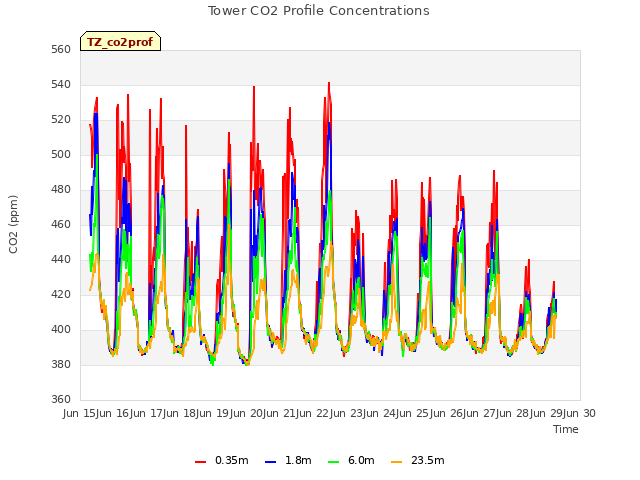This screenshot has height=480, width=640.
Task: Click the Jun 29 x-axis tick label
Action: pyautogui.click(x=547, y=413)
